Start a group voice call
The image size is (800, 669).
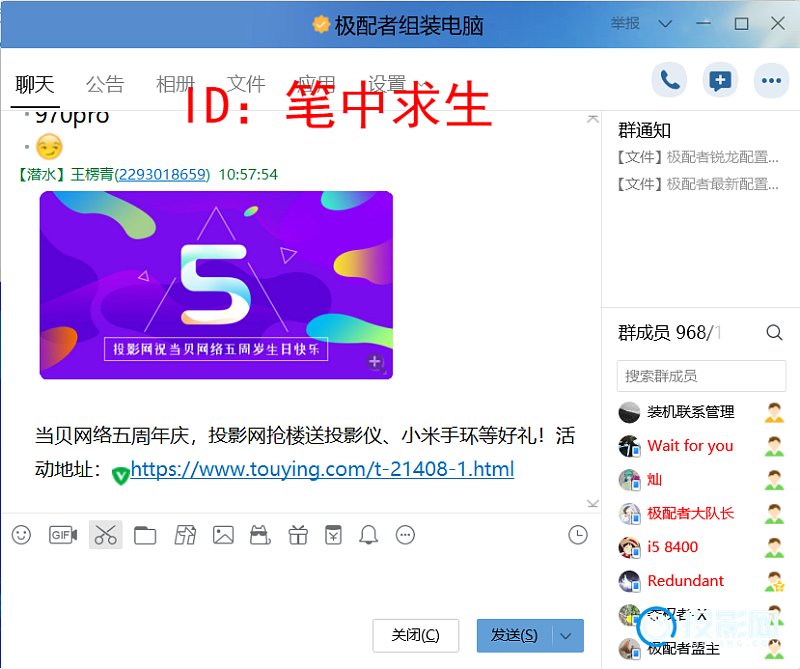point(669,80)
